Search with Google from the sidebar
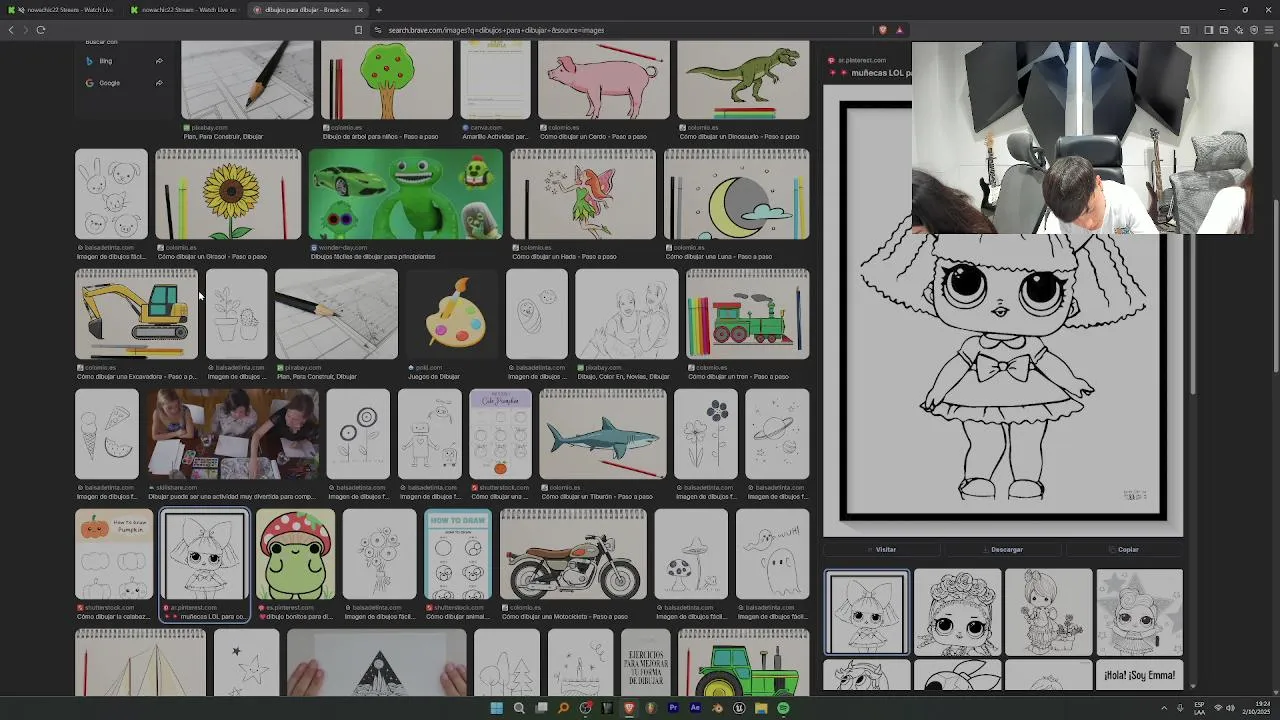The height and width of the screenshot is (720, 1280). [124, 83]
